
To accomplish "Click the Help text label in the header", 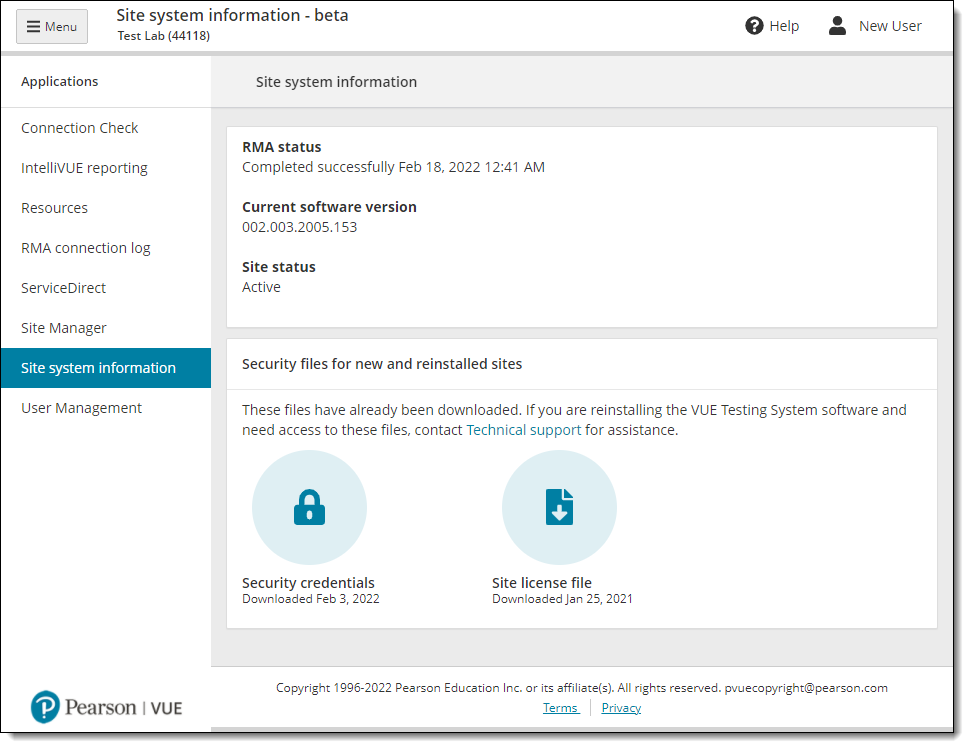I will 784,26.
